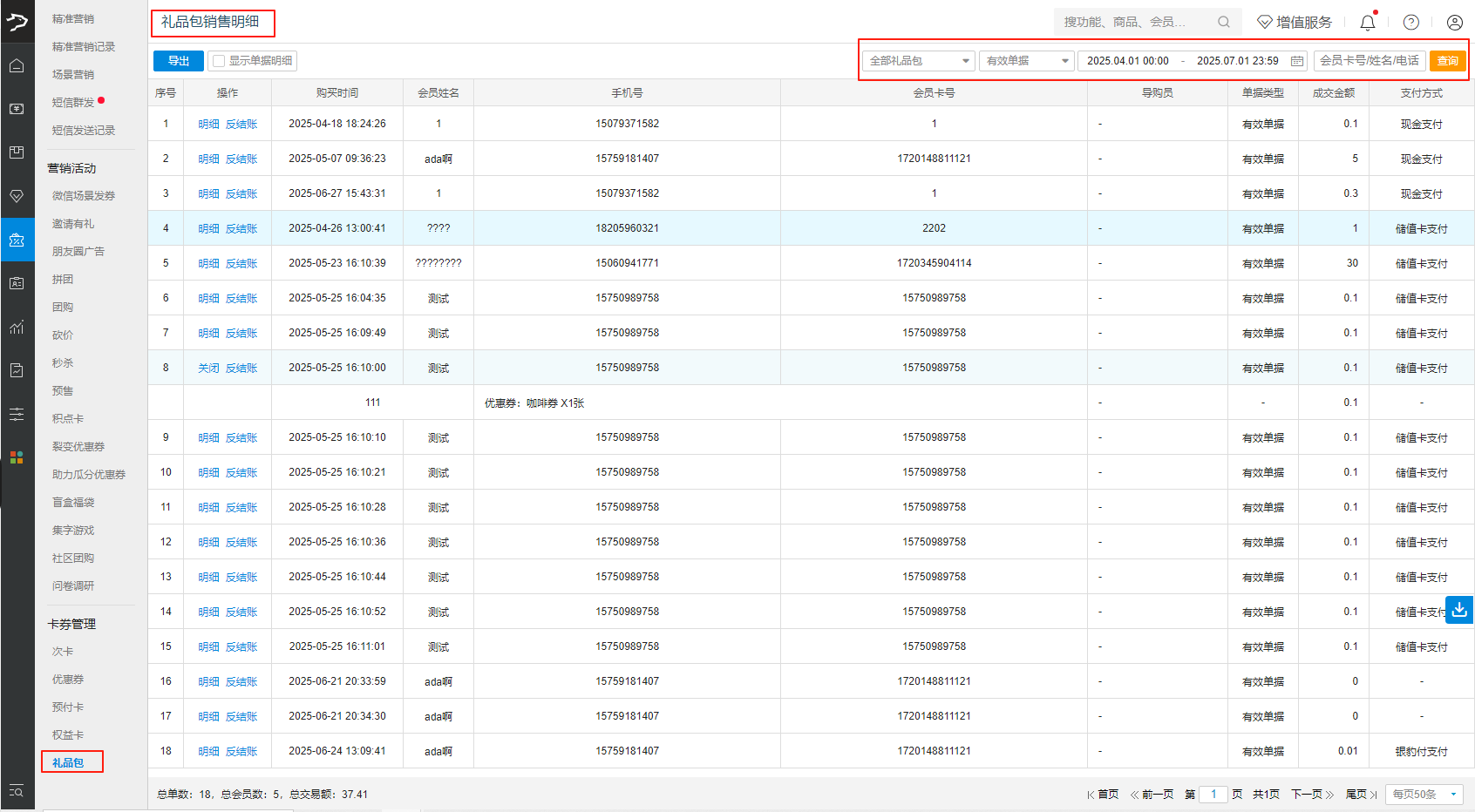Screen dimensions: 1475x812
Task: Click the 银豹付支付 payment cell
Action: coord(1422,752)
